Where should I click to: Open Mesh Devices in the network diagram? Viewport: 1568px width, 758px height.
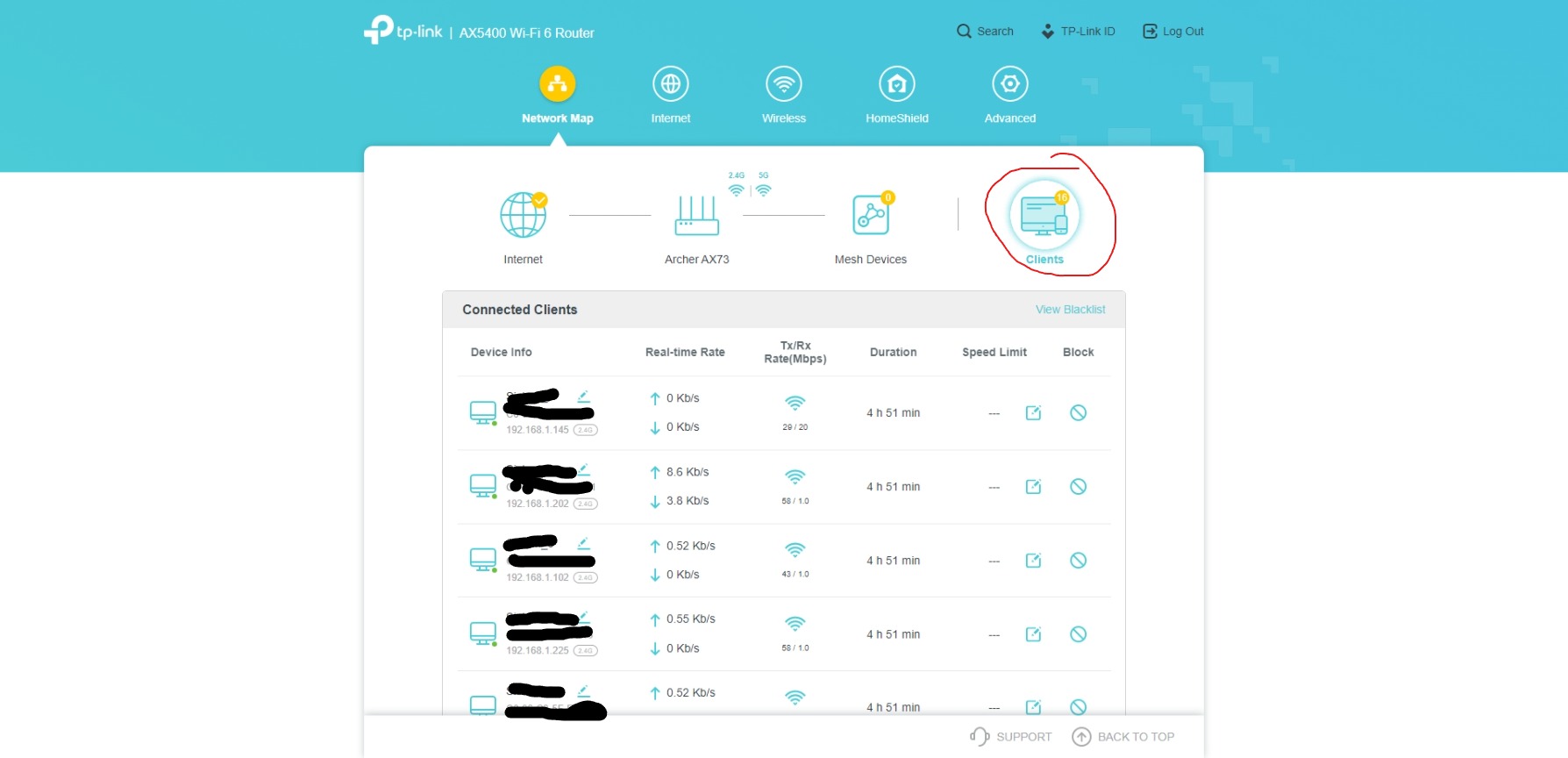871,215
